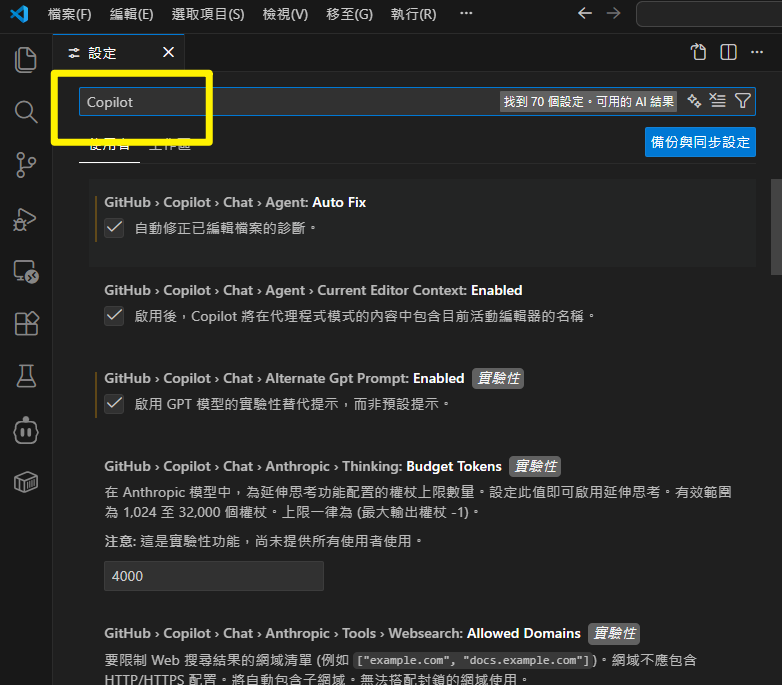Viewport: 782px width, 685px height.
Task: Click the title bar command center search
Action: (x=709, y=14)
